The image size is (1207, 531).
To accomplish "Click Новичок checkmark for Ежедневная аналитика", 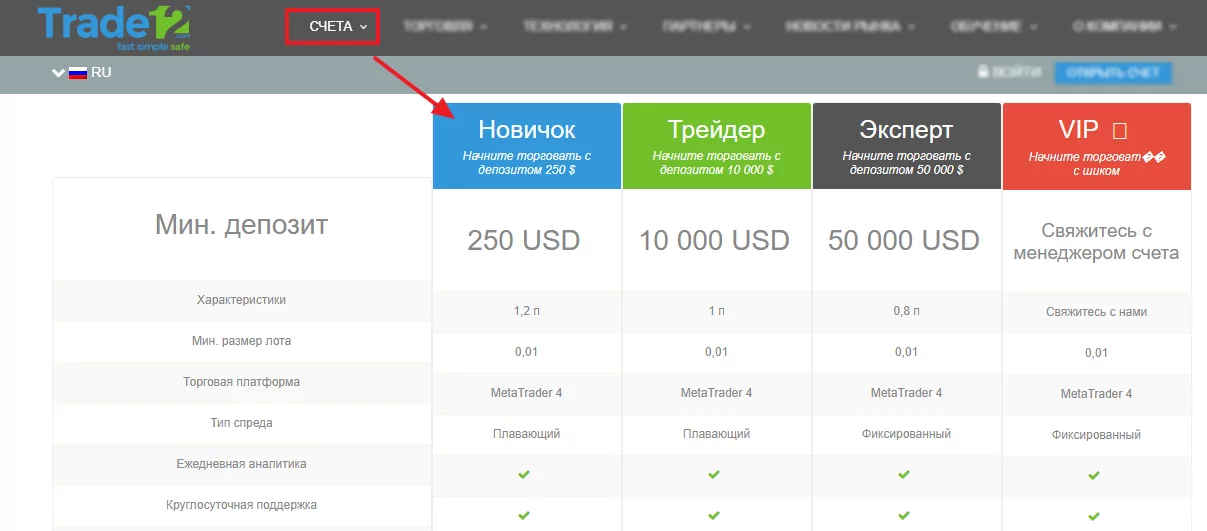I will (x=524, y=474).
